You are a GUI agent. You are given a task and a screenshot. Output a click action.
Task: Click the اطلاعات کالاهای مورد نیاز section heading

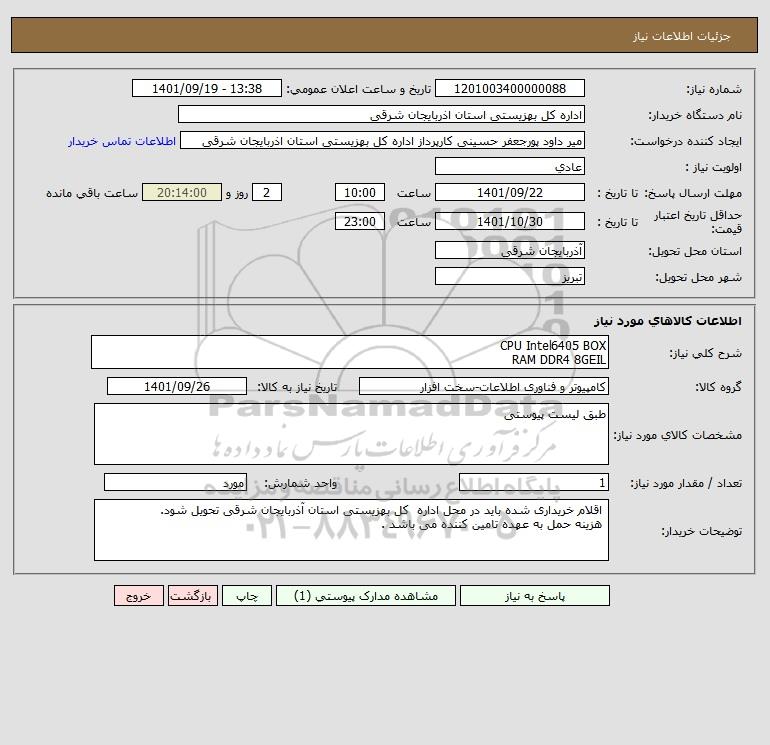point(668,321)
